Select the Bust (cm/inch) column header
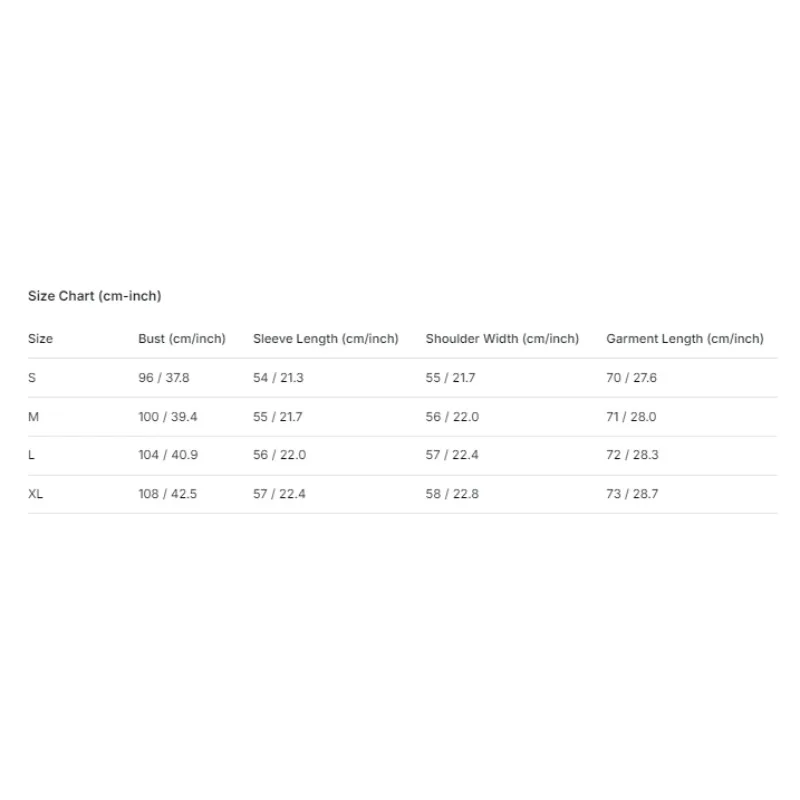The image size is (800, 800). pyautogui.click(x=182, y=339)
